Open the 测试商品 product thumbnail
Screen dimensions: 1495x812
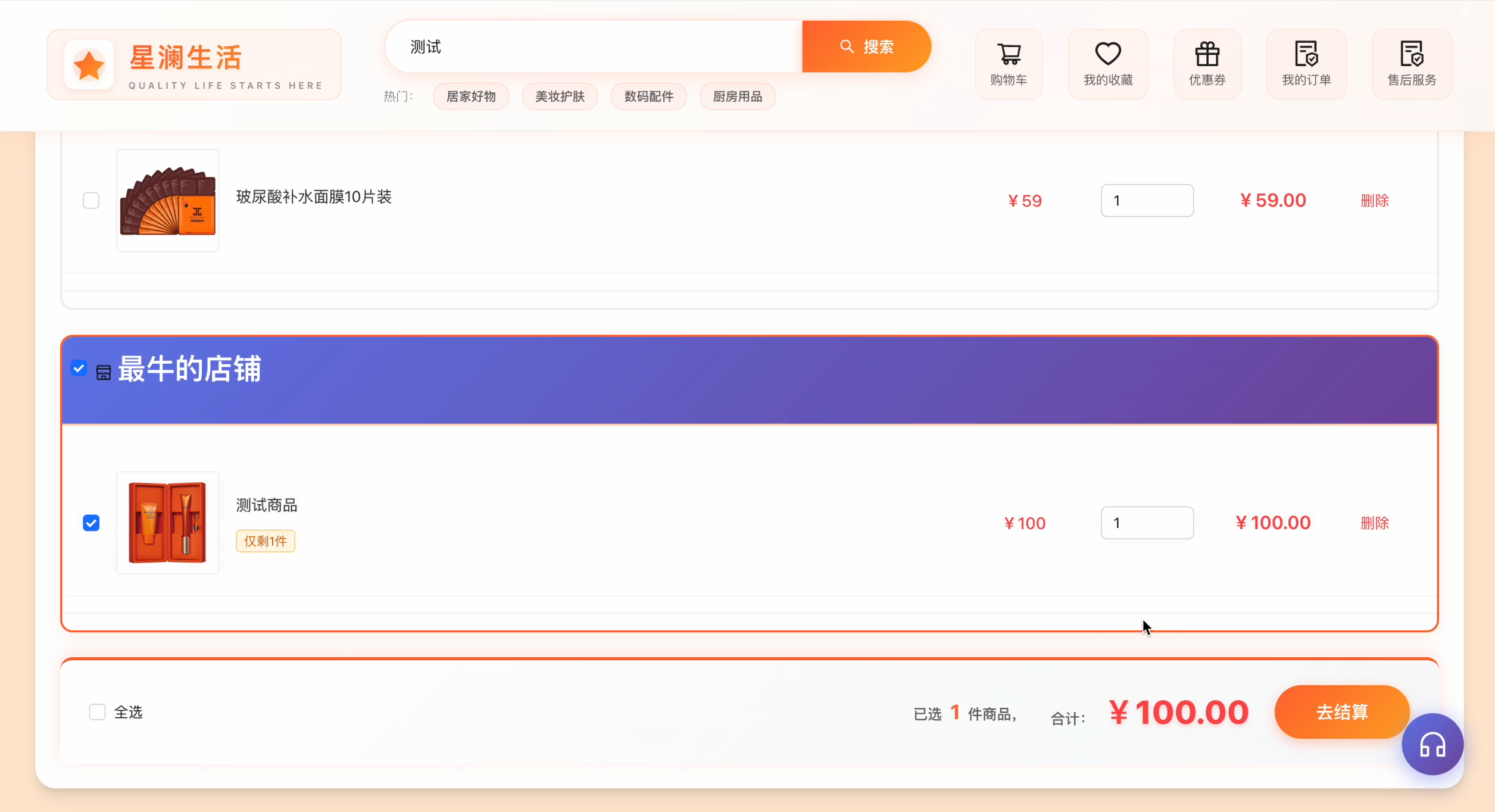click(x=168, y=523)
